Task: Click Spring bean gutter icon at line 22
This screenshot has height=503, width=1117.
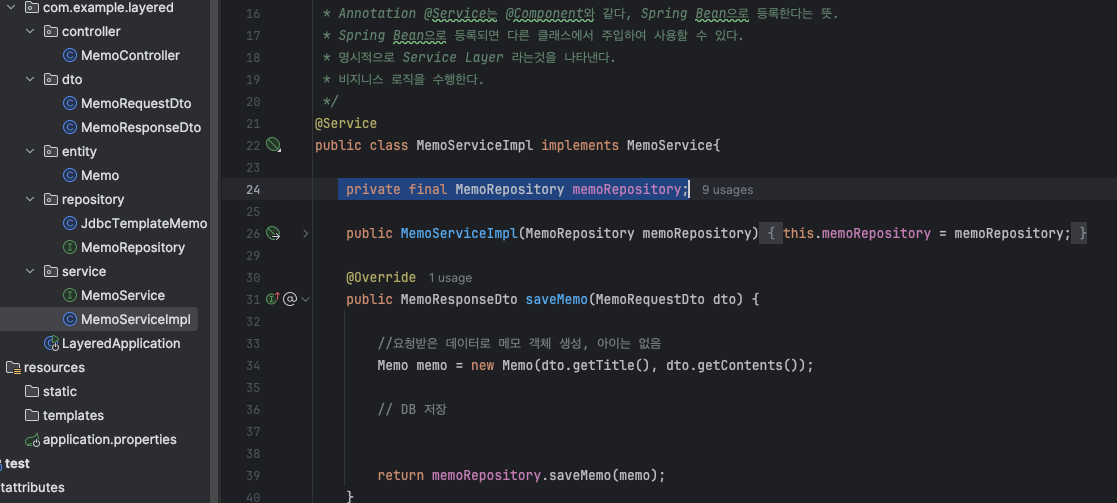Action: 274,145
